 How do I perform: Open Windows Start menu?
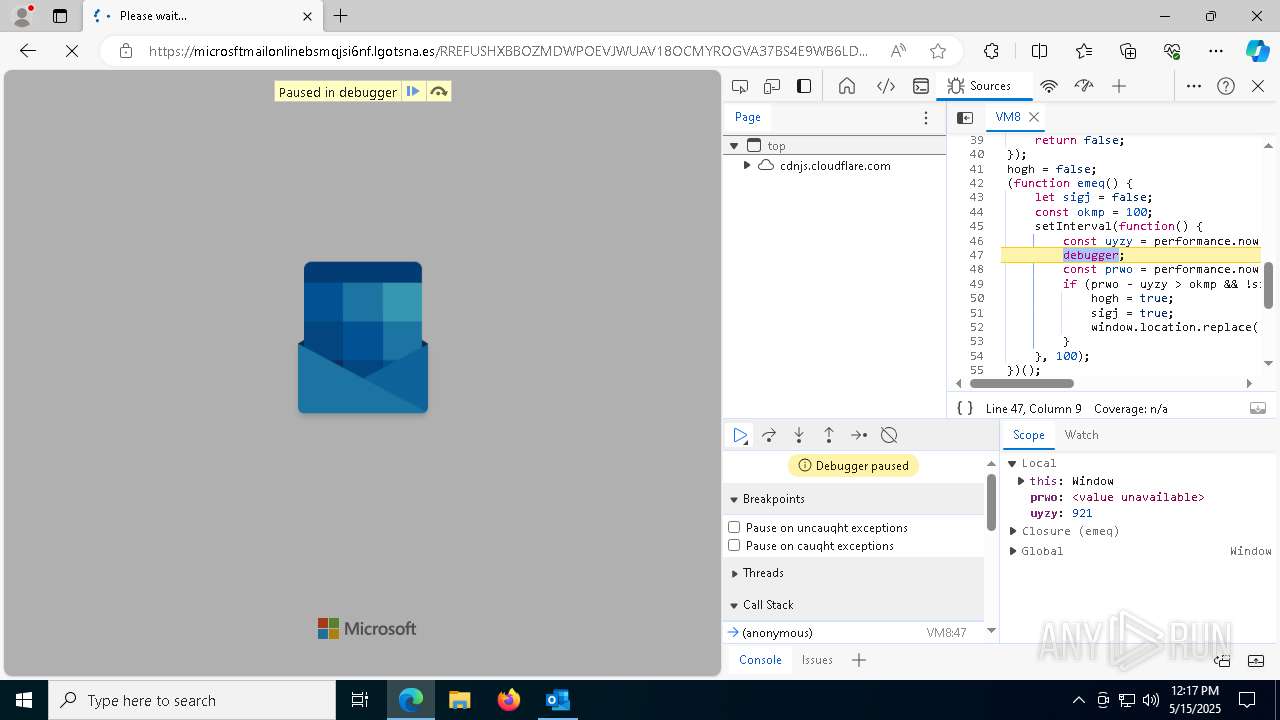(x=24, y=700)
